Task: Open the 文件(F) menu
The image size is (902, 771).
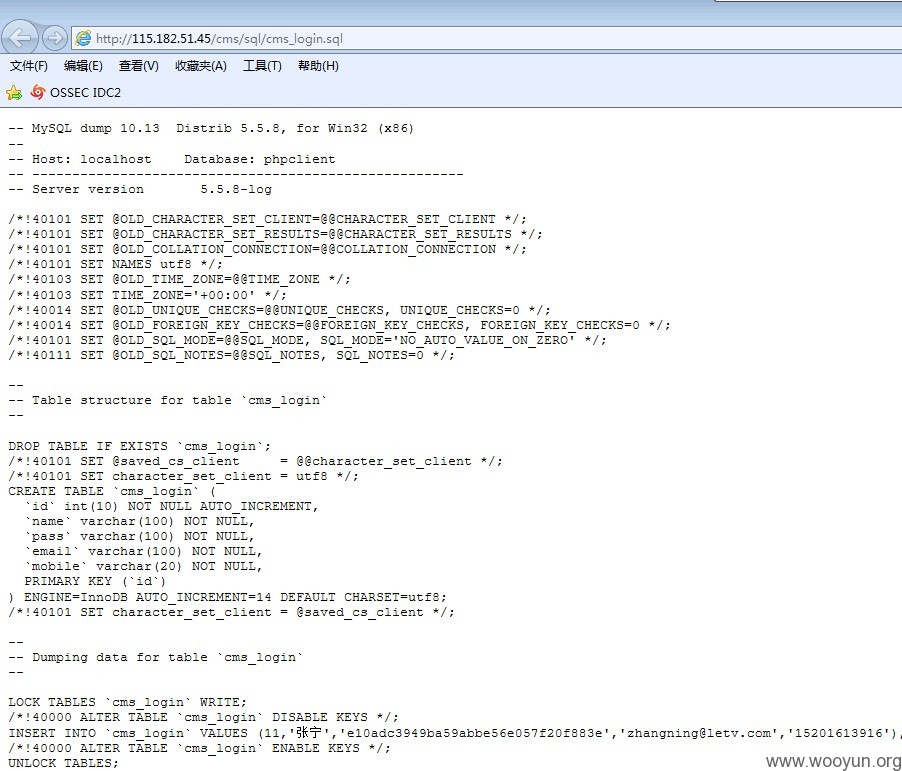Action: [29, 66]
